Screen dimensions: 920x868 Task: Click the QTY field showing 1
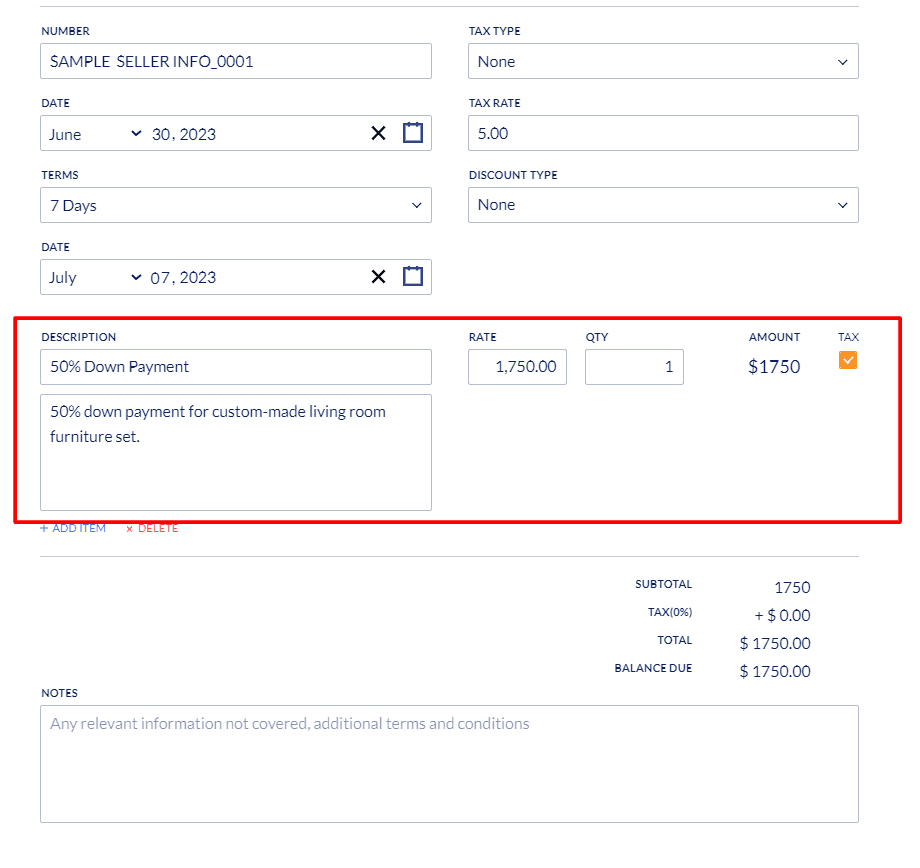[634, 367]
